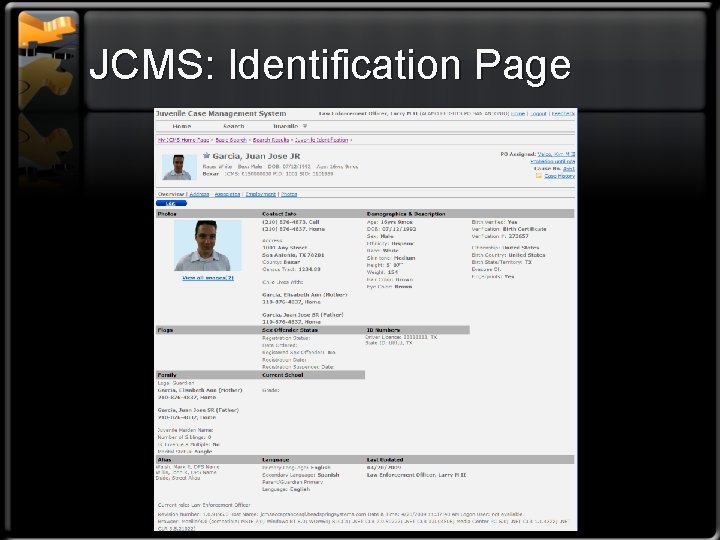The height and width of the screenshot is (540, 720).
Task: Click the Flags section header
Action: click(165, 330)
